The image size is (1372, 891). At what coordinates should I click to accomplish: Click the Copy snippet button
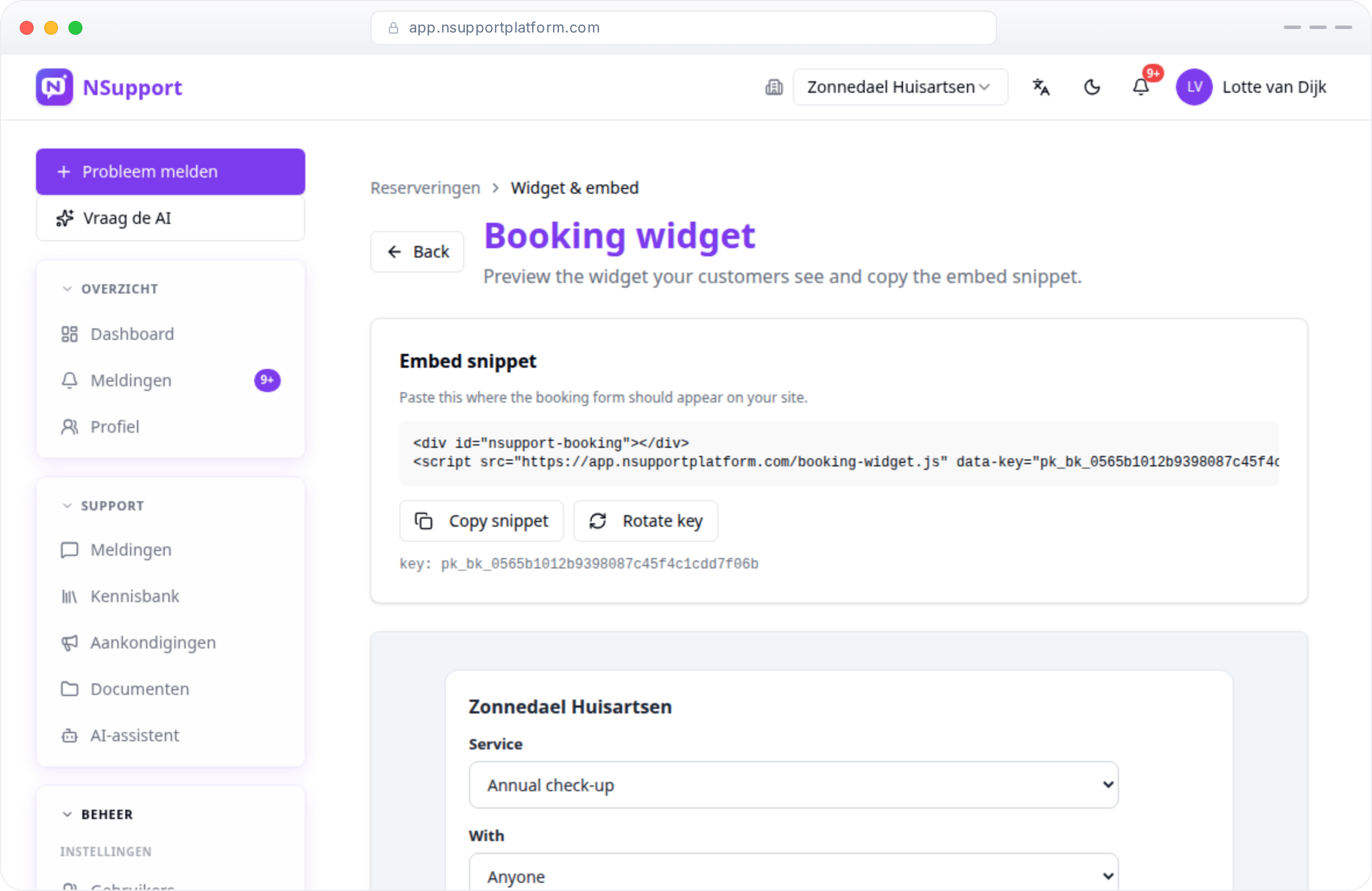[x=482, y=521]
